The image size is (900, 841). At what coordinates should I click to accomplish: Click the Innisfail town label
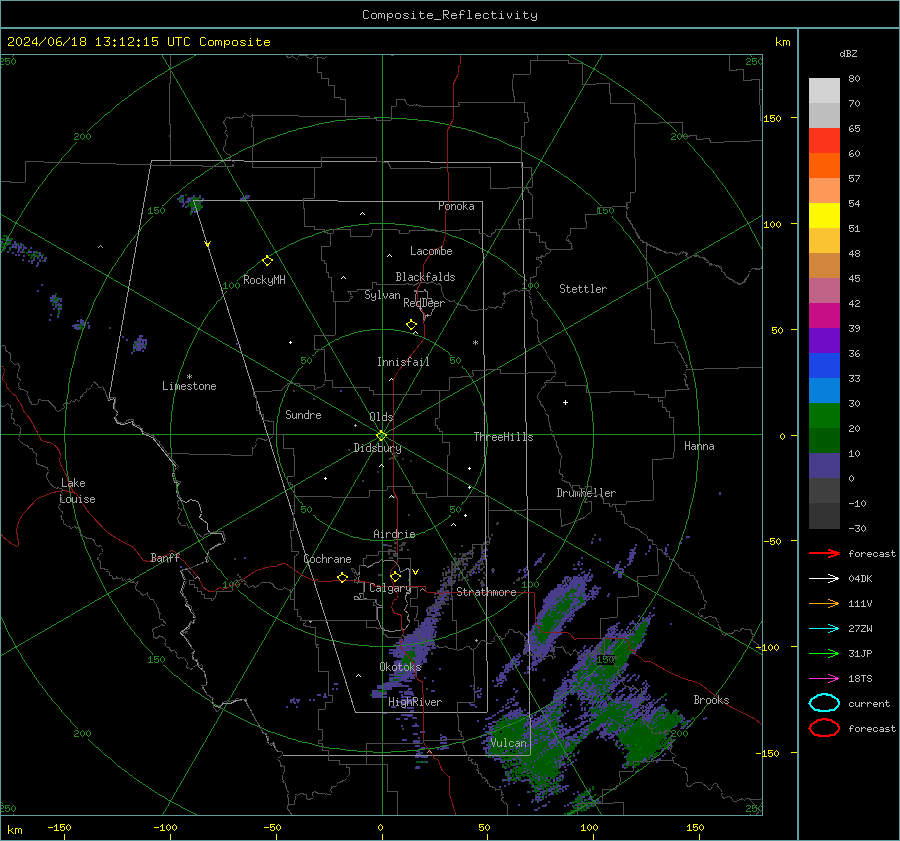click(403, 362)
